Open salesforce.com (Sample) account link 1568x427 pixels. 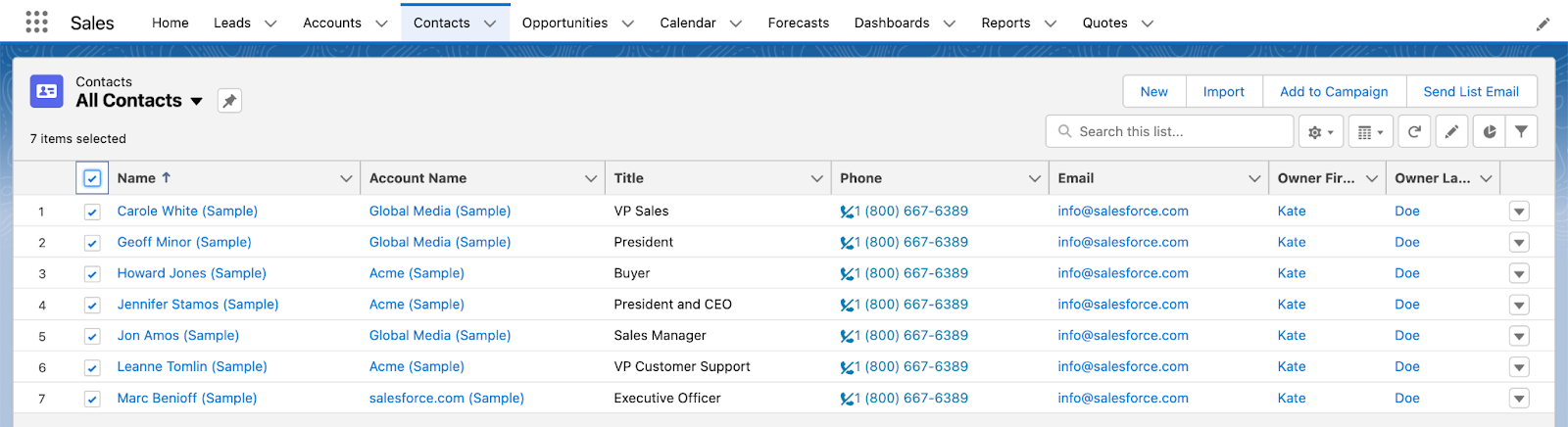(447, 398)
